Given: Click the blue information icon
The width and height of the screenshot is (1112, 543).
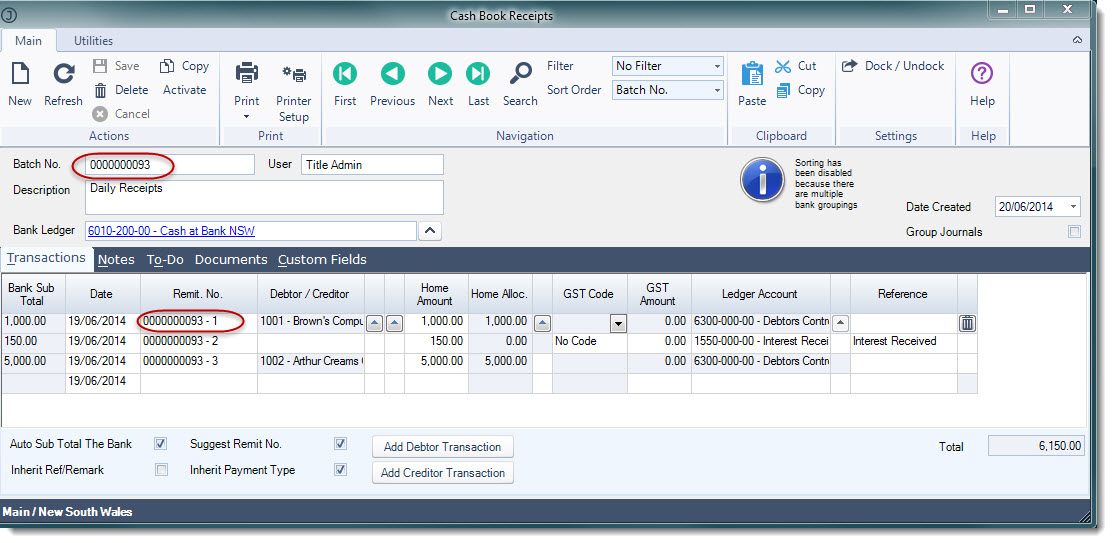Looking at the screenshot, I should pyautogui.click(x=762, y=180).
